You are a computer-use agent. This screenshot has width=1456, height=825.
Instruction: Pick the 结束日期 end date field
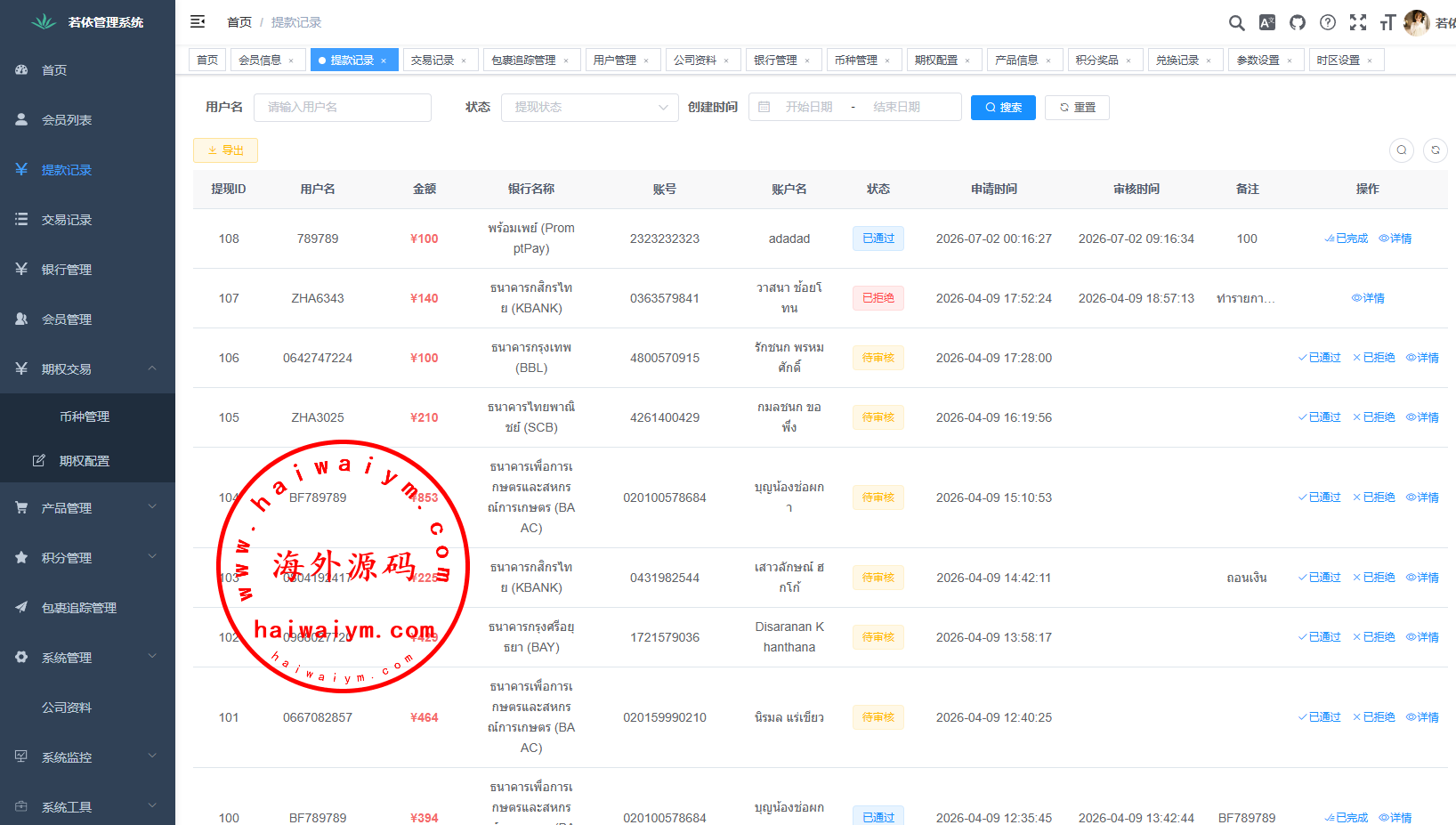(x=897, y=107)
